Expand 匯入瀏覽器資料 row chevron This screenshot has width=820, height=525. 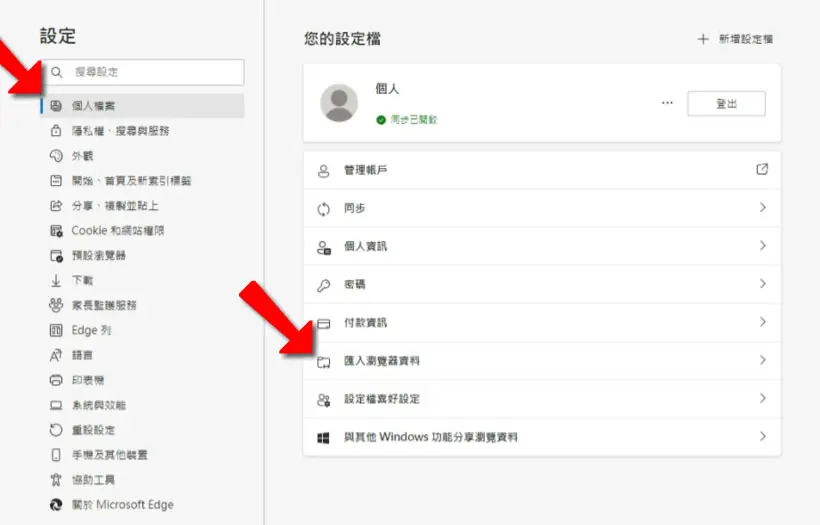[x=763, y=360]
